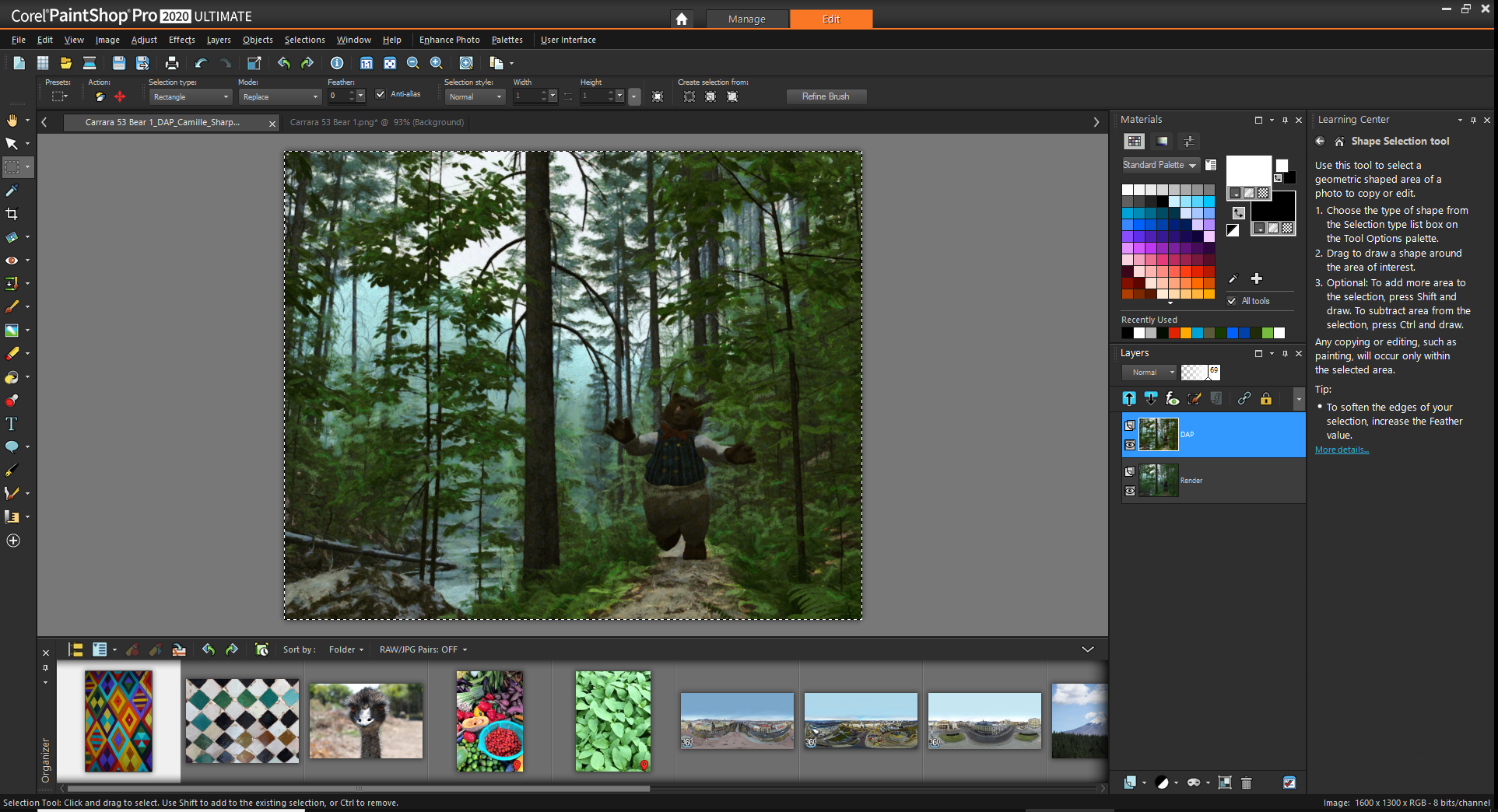Click the Zoom out magnifier icon
The width and height of the screenshot is (1498, 812).
click(413, 63)
